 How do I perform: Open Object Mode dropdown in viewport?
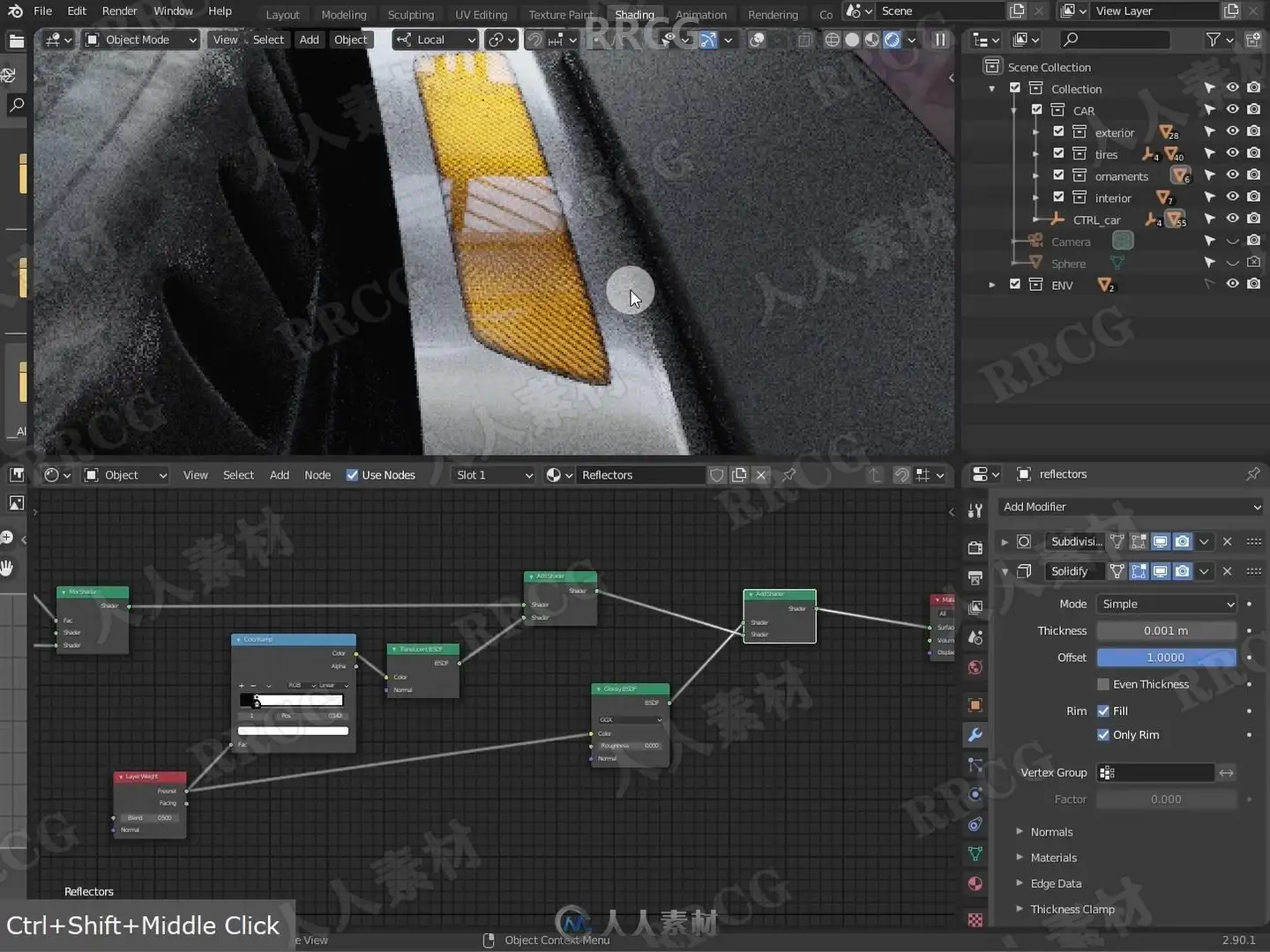[140, 40]
